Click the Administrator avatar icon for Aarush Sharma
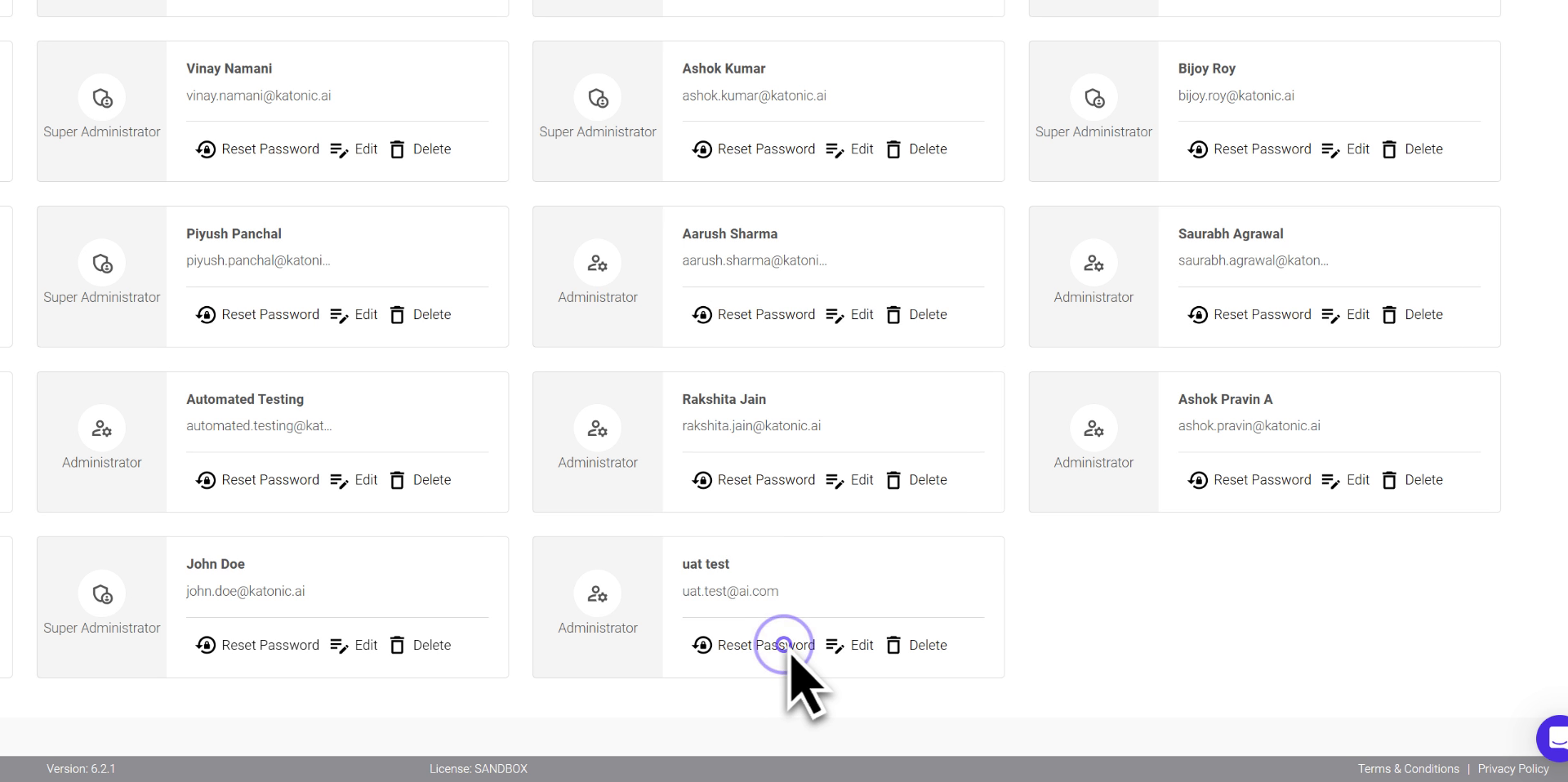Screen dimensions: 1568x782 pyautogui.click(x=598, y=264)
